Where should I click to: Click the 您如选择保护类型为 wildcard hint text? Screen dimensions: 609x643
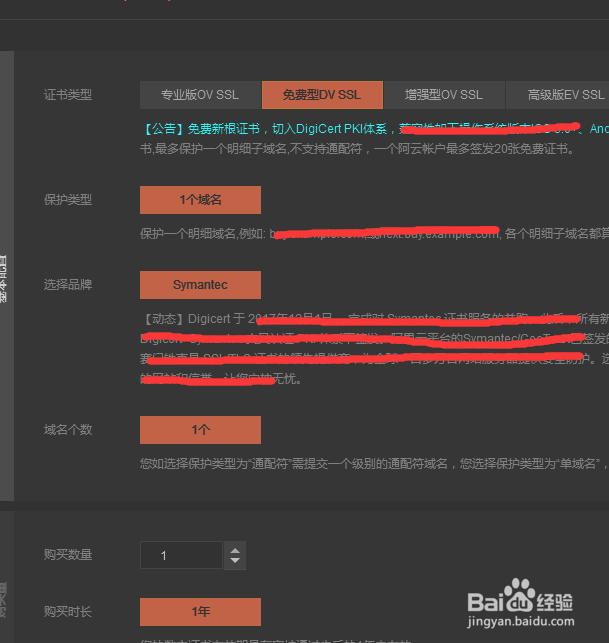(374, 464)
